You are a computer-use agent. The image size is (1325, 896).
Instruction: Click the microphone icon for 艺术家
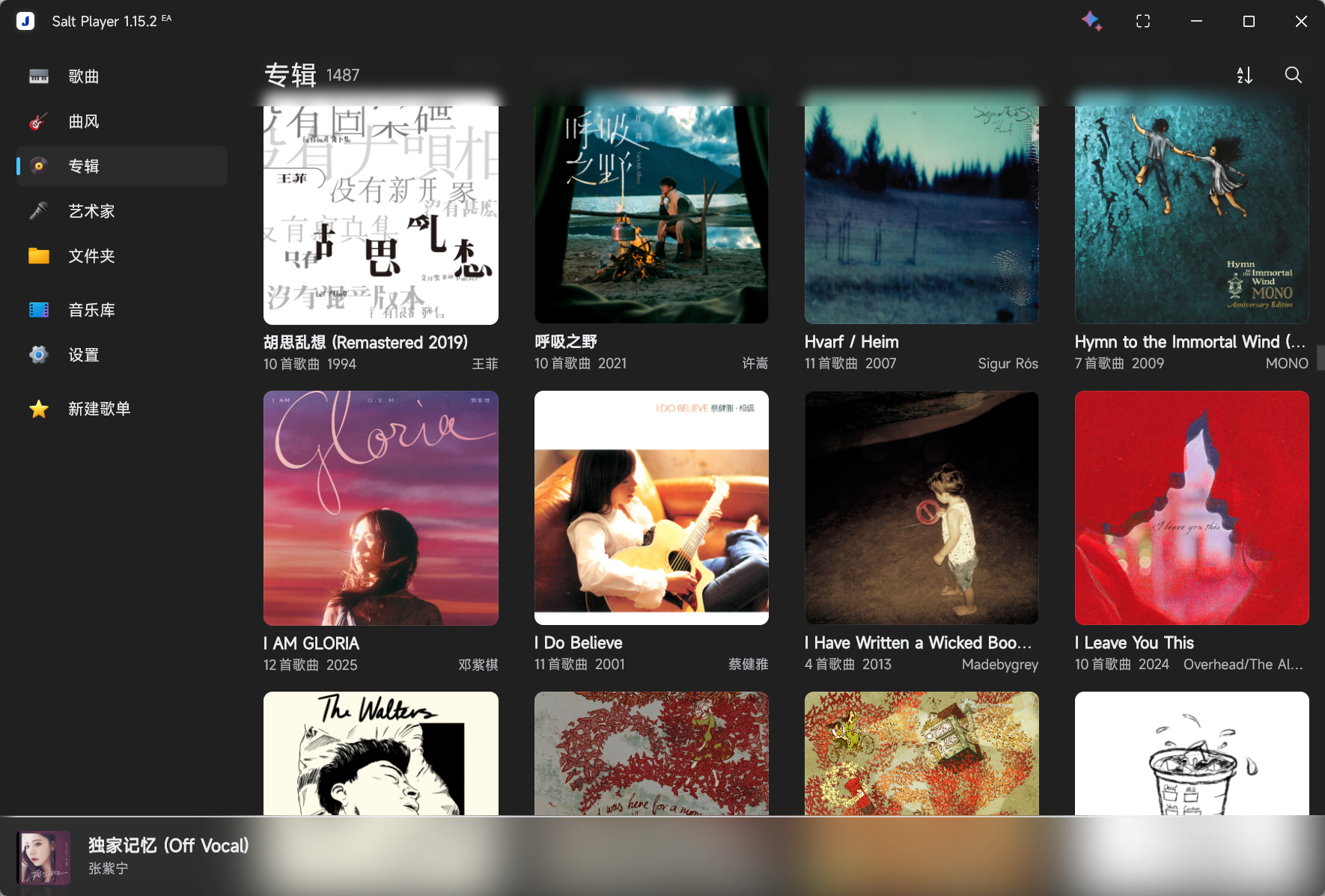tap(39, 211)
